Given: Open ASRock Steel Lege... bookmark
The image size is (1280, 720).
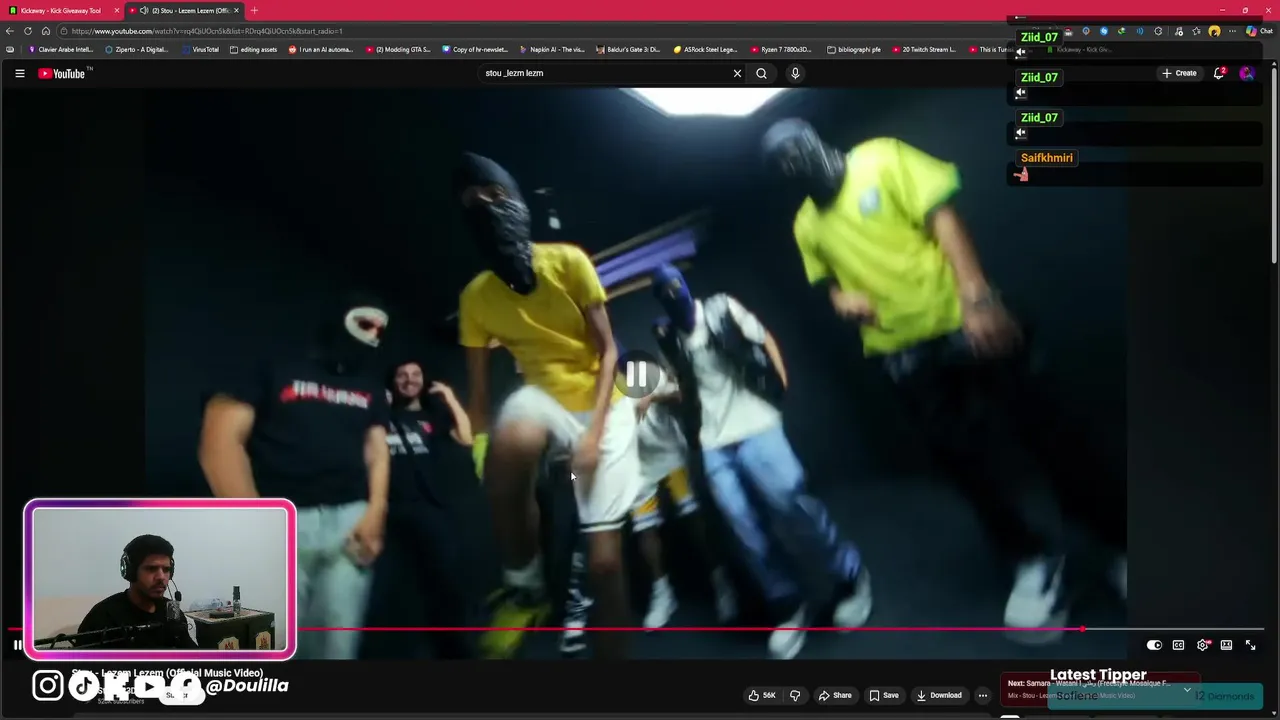Looking at the screenshot, I should (x=705, y=49).
